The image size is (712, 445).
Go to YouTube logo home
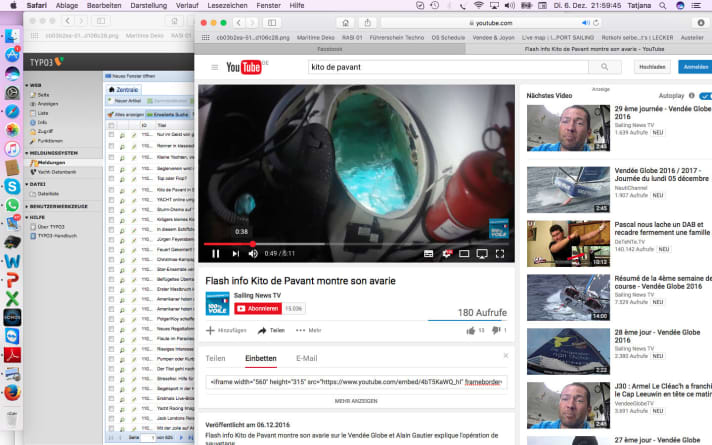pos(244,67)
